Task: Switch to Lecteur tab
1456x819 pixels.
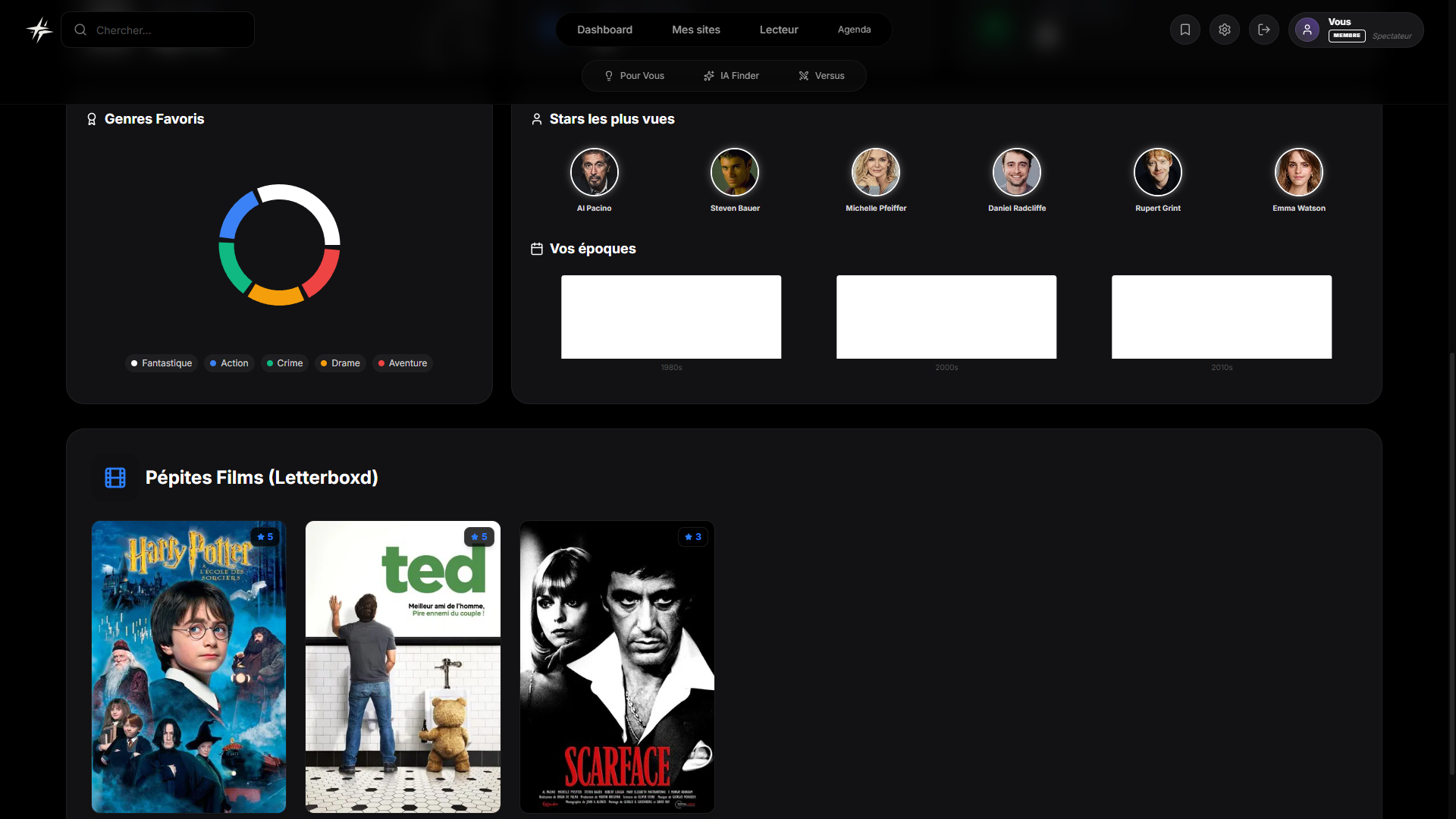Action: (779, 30)
